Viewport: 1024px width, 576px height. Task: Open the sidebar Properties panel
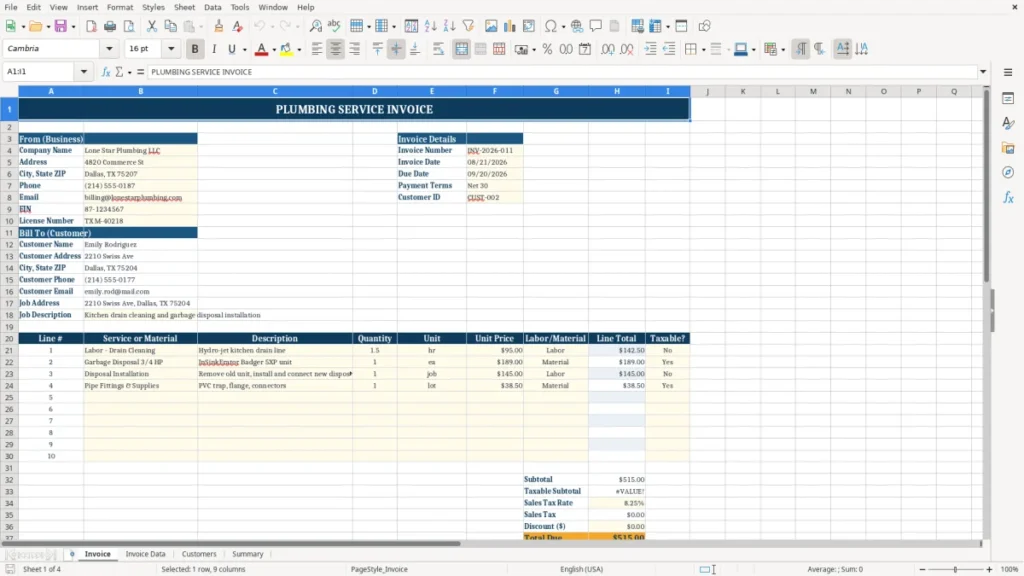tap(1008, 98)
